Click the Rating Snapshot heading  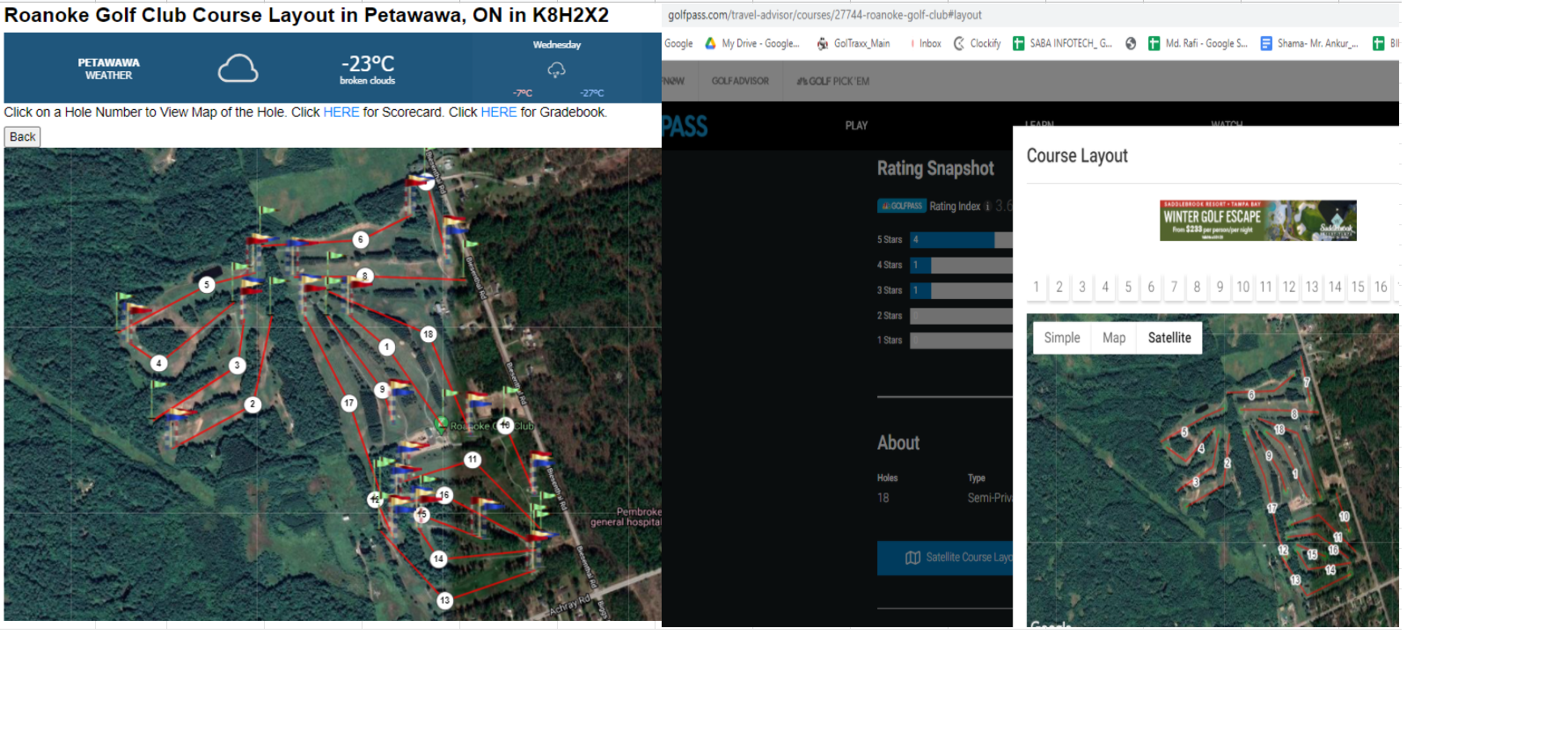(935, 168)
